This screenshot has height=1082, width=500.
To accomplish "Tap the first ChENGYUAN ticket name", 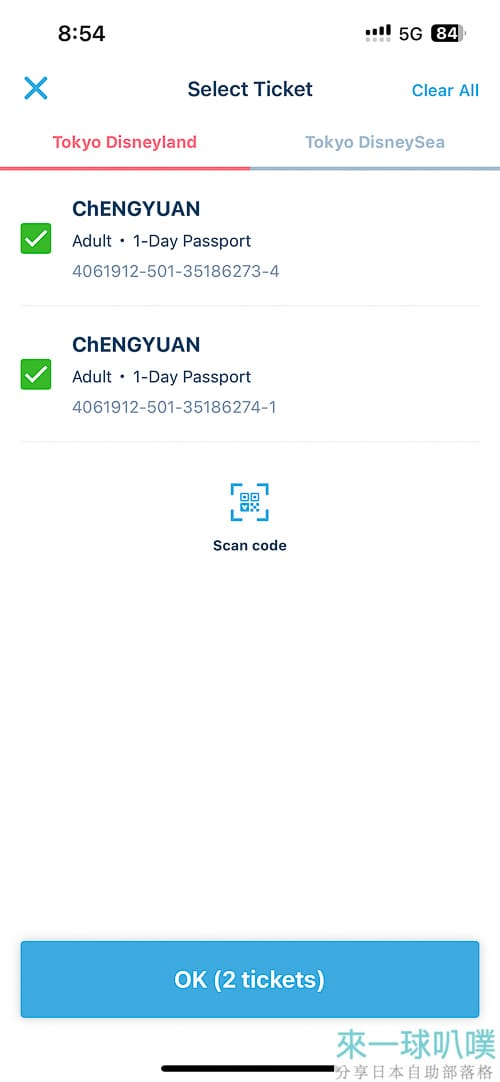I will (x=136, y=209).
